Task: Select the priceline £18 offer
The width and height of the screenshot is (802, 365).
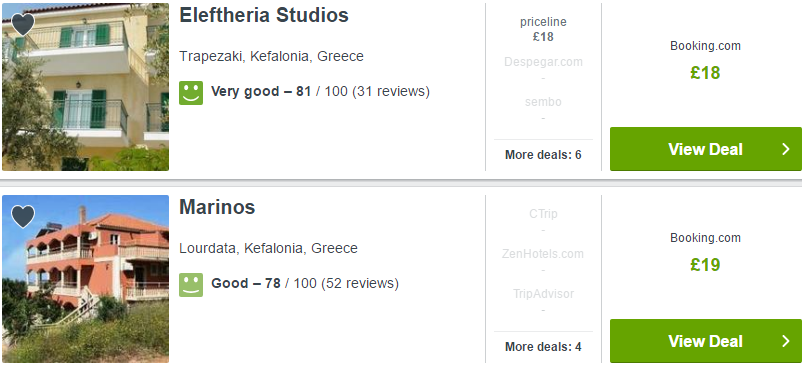Action: coord(543,29)
